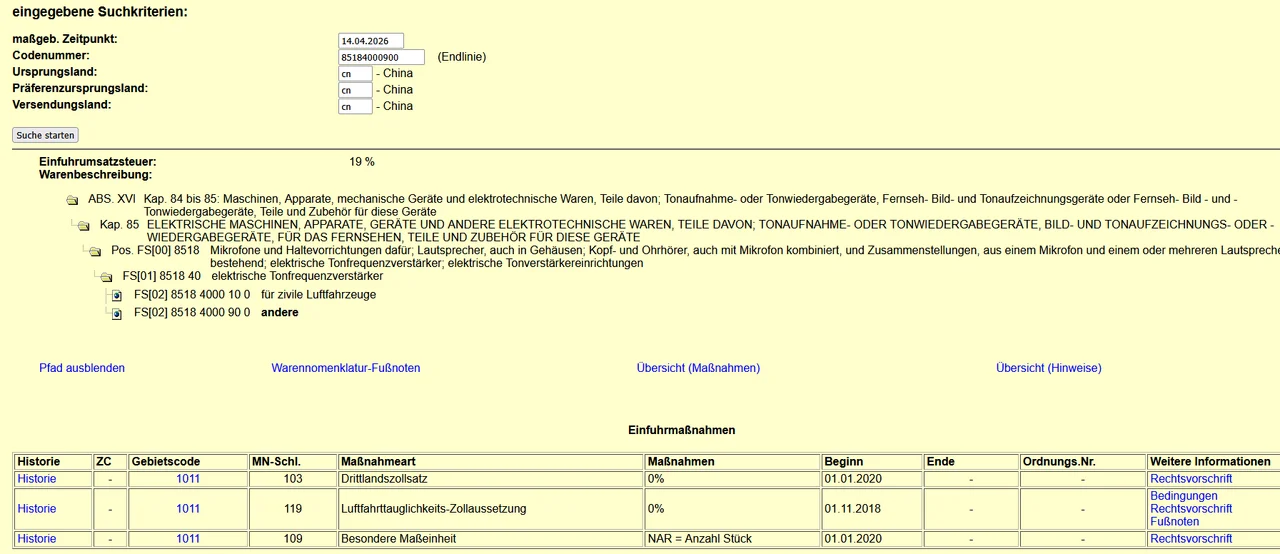Hide path via Pfad ausblenden link
The width and height of the screenshot is (1280, 554).
(82, 368)
